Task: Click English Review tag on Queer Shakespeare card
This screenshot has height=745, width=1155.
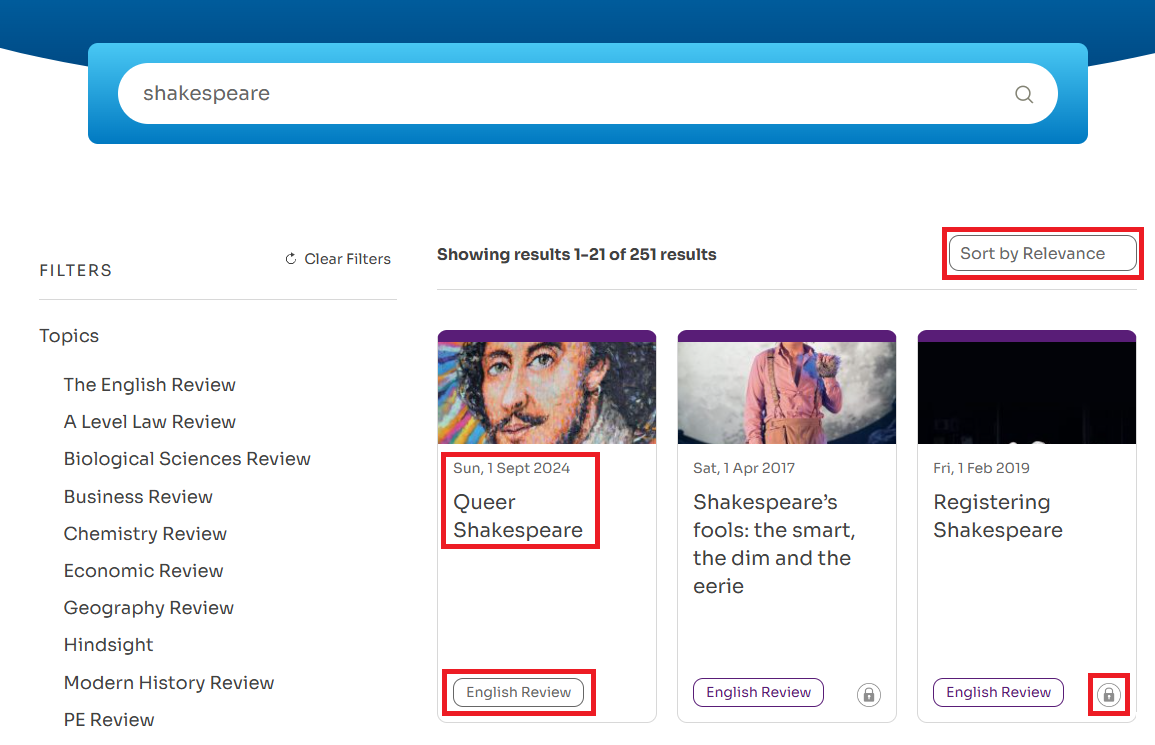Action: coord(518,692)
